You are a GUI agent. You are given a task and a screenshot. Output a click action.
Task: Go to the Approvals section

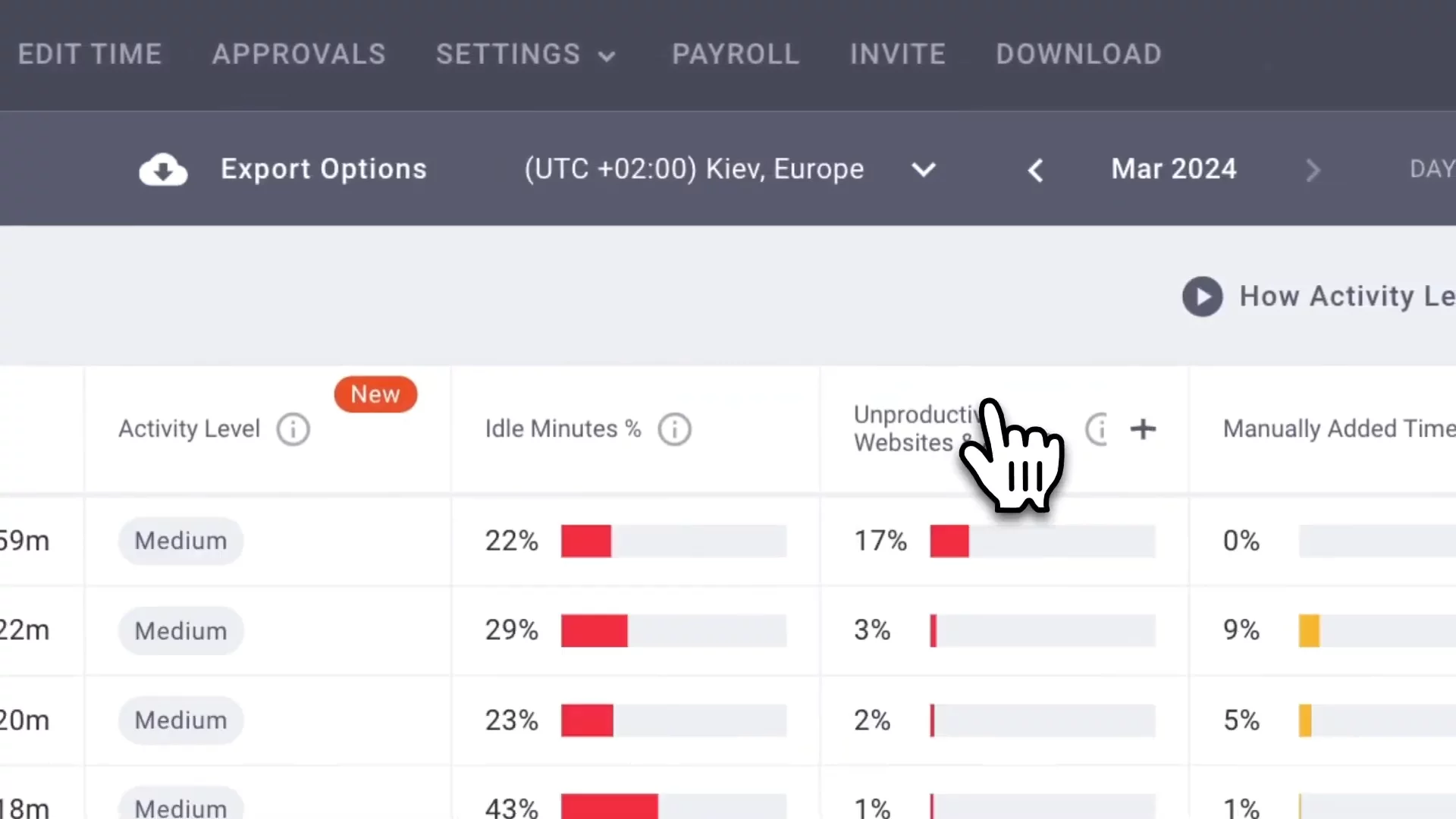click(299, 55)
